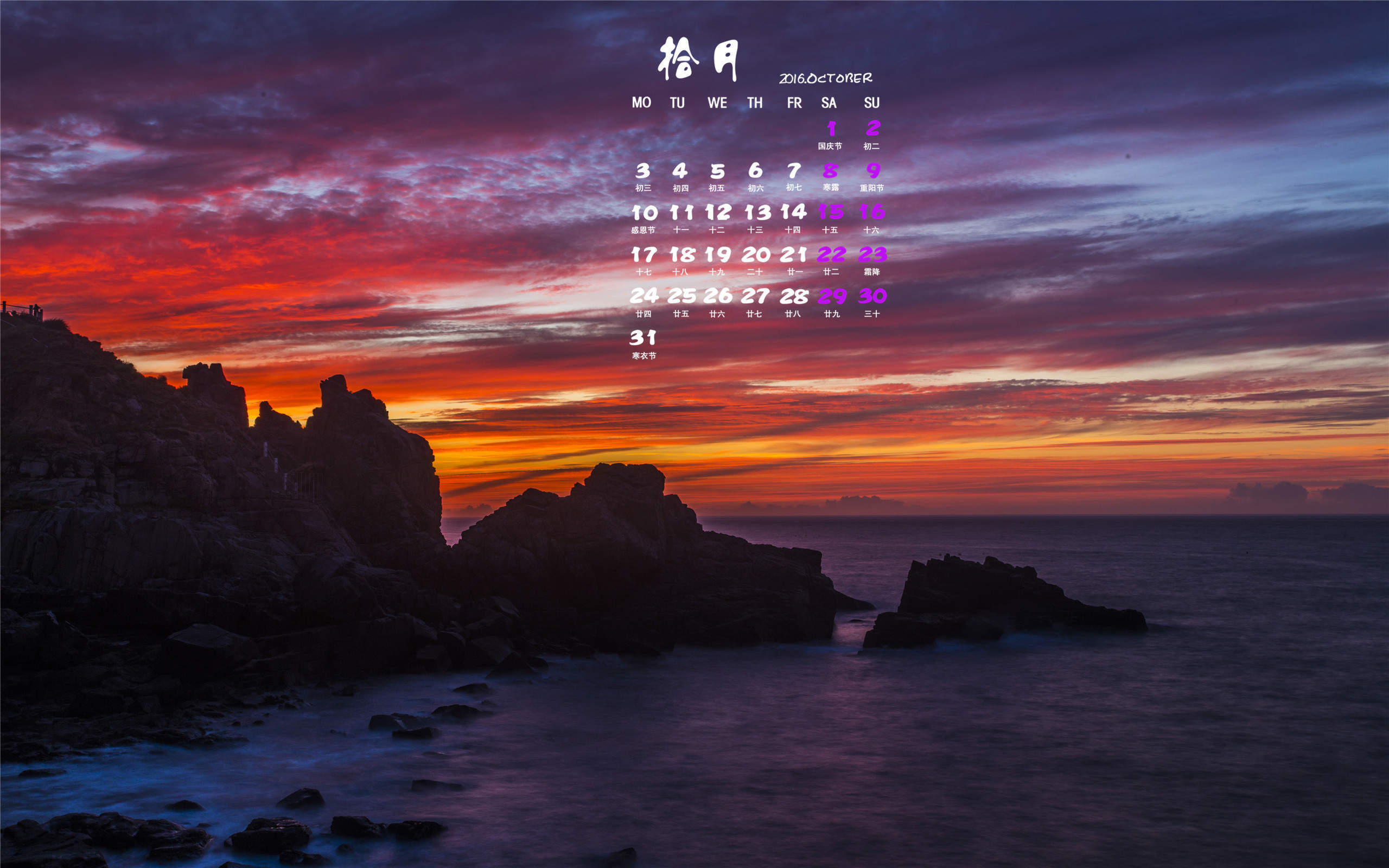Click date 20 labeled 二十

point(755,260)
